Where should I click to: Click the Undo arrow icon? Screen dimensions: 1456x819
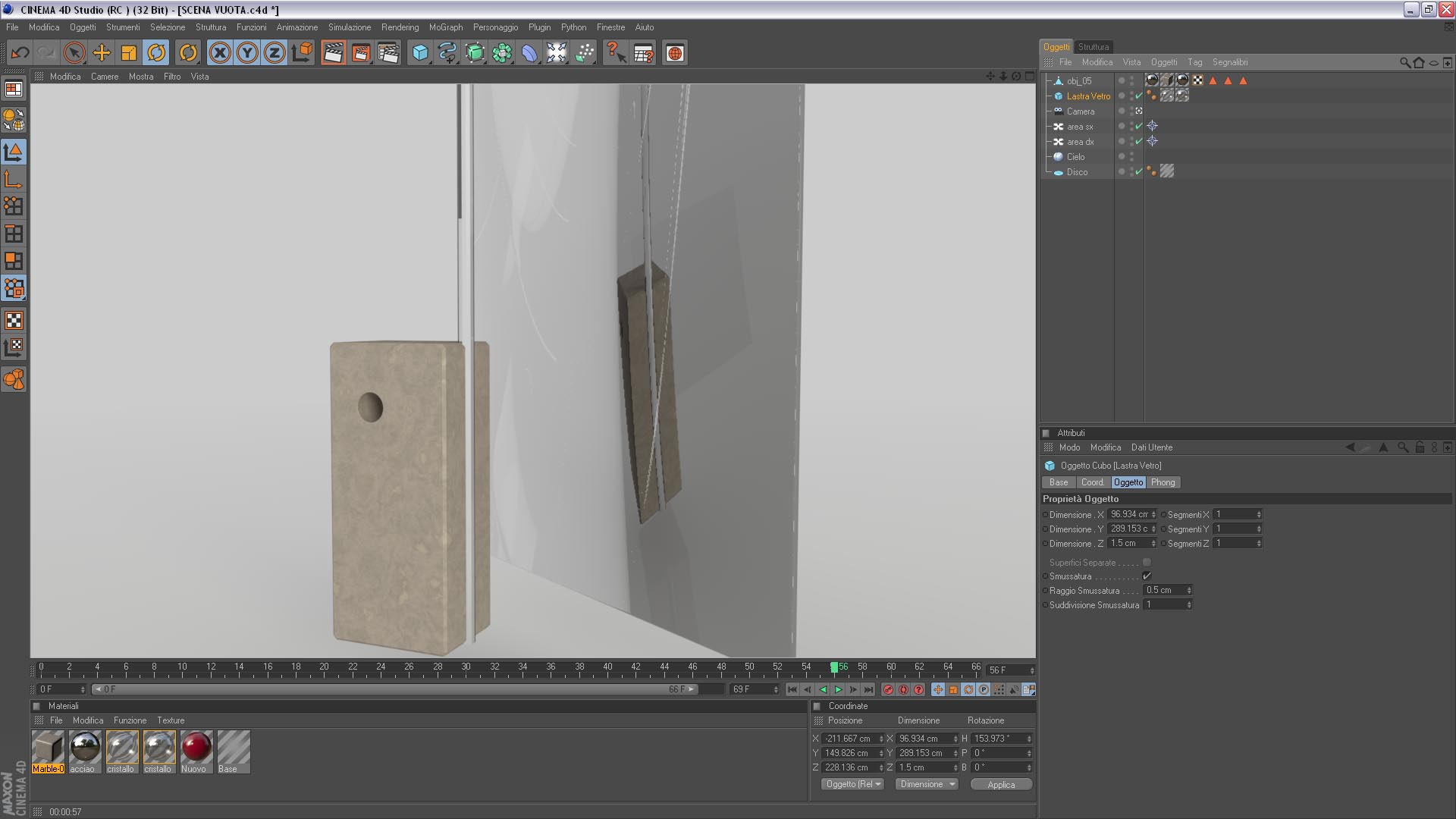click(20, 53)
